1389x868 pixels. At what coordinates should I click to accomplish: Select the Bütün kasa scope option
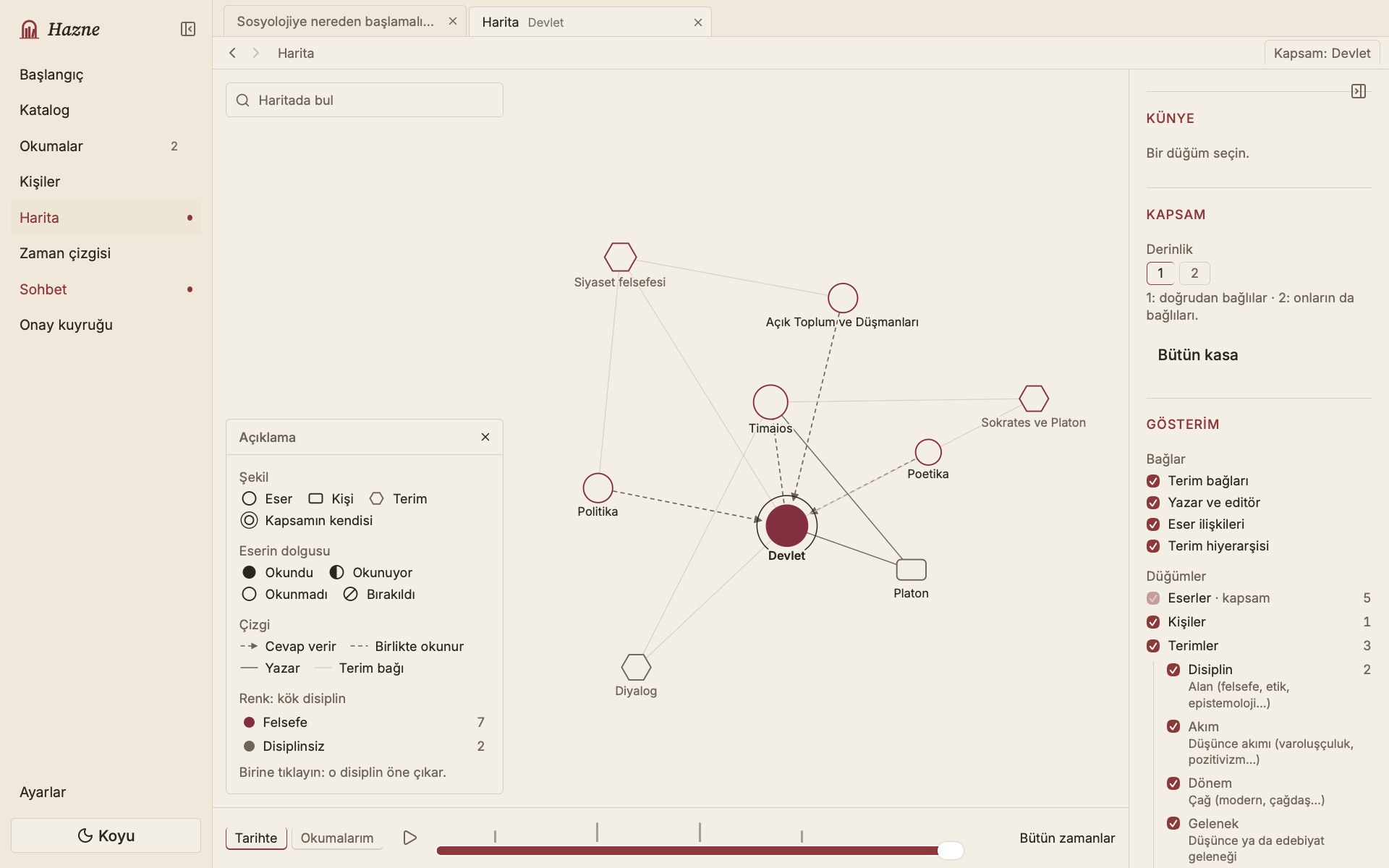(x=1197, y=355)
